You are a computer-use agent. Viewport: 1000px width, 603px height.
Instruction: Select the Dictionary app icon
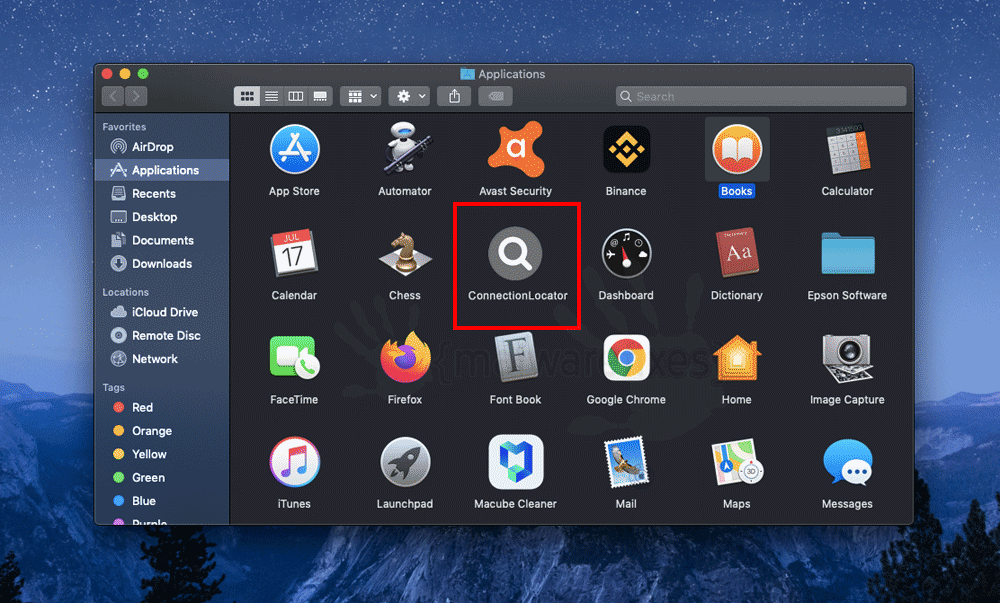pos(737,253)
